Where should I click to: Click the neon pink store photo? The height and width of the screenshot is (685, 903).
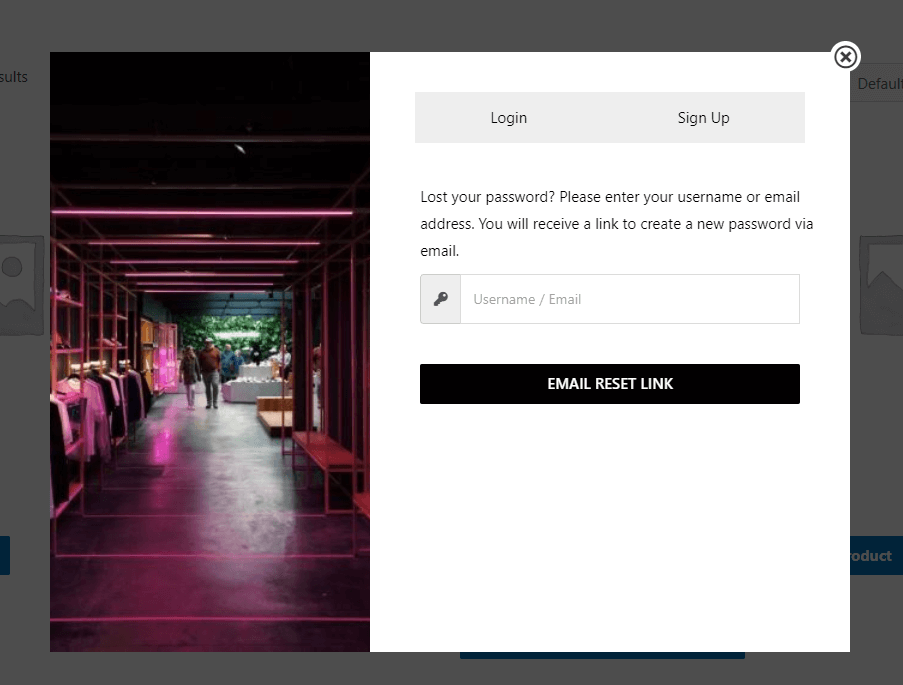click(209, 352)
